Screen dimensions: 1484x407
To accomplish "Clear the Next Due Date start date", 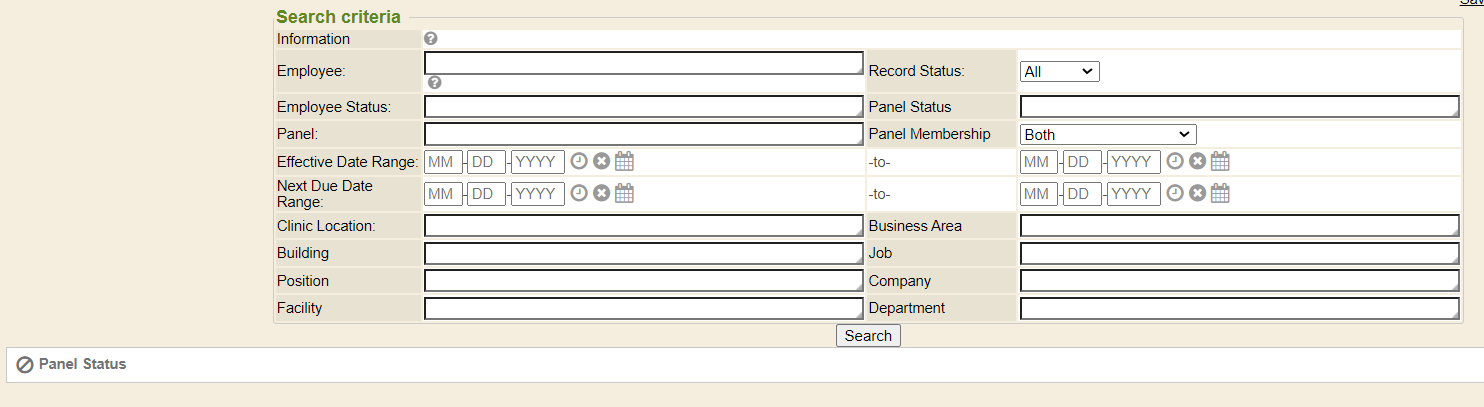I will pyautogui.click(x=601, y=193).
